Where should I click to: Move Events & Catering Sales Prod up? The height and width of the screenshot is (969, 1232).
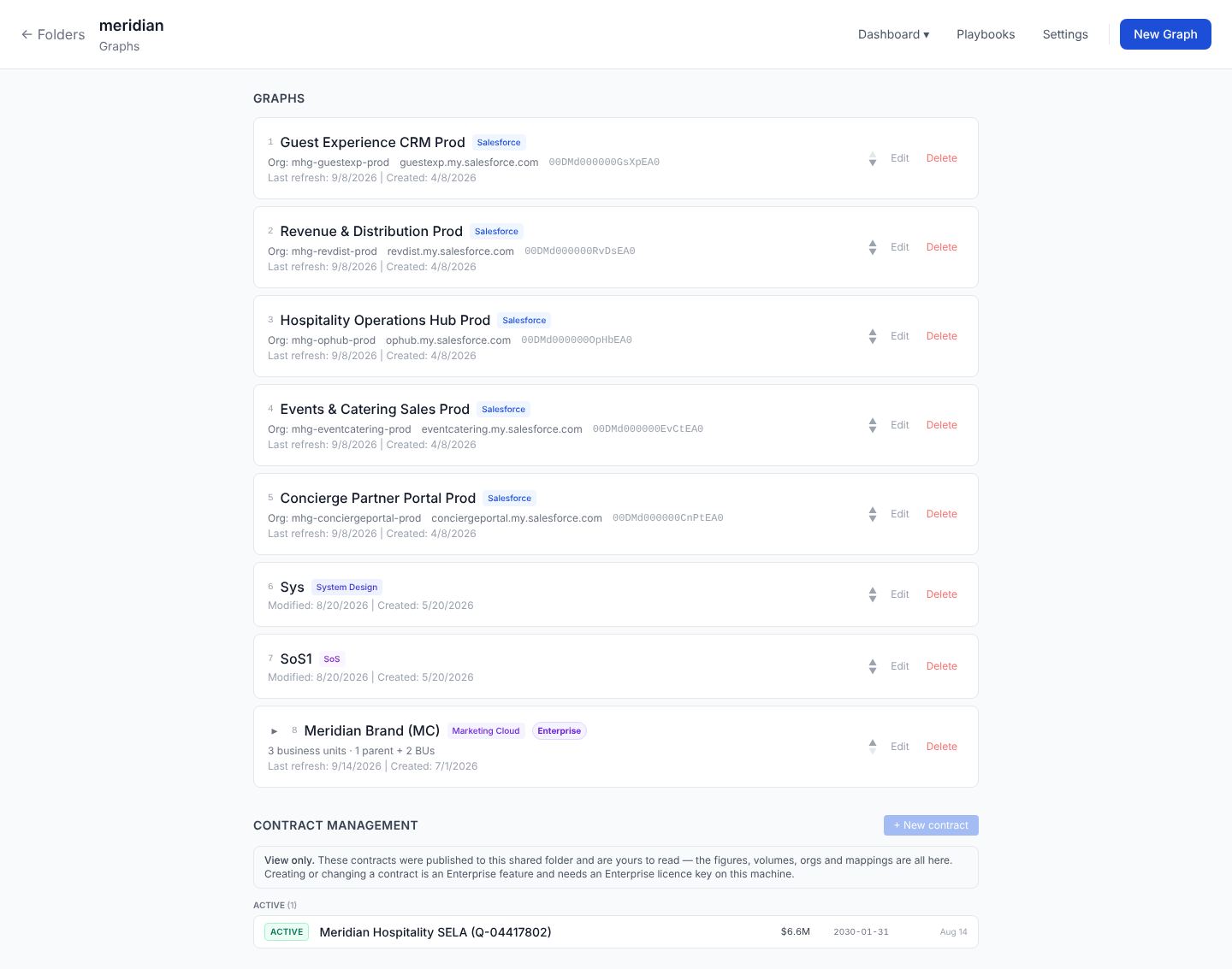tap(873, 421)
